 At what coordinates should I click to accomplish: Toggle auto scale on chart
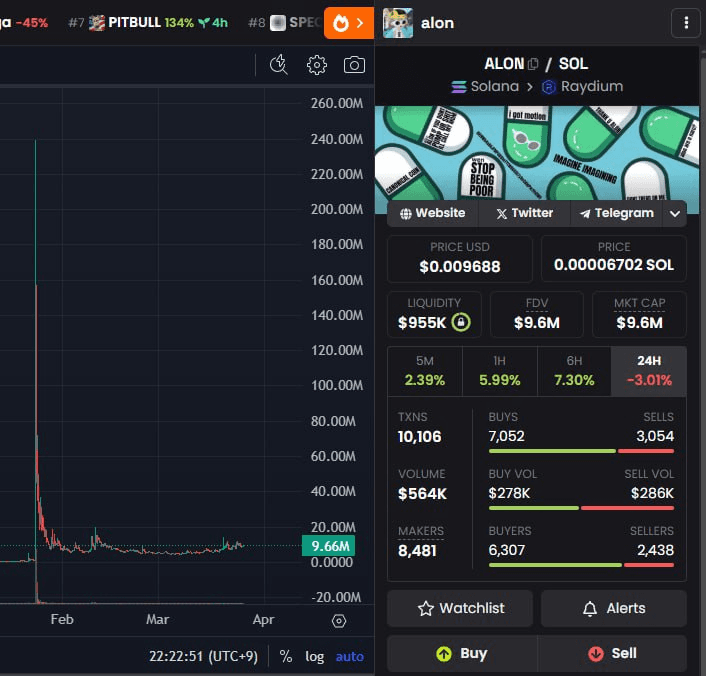coord(349,656)
